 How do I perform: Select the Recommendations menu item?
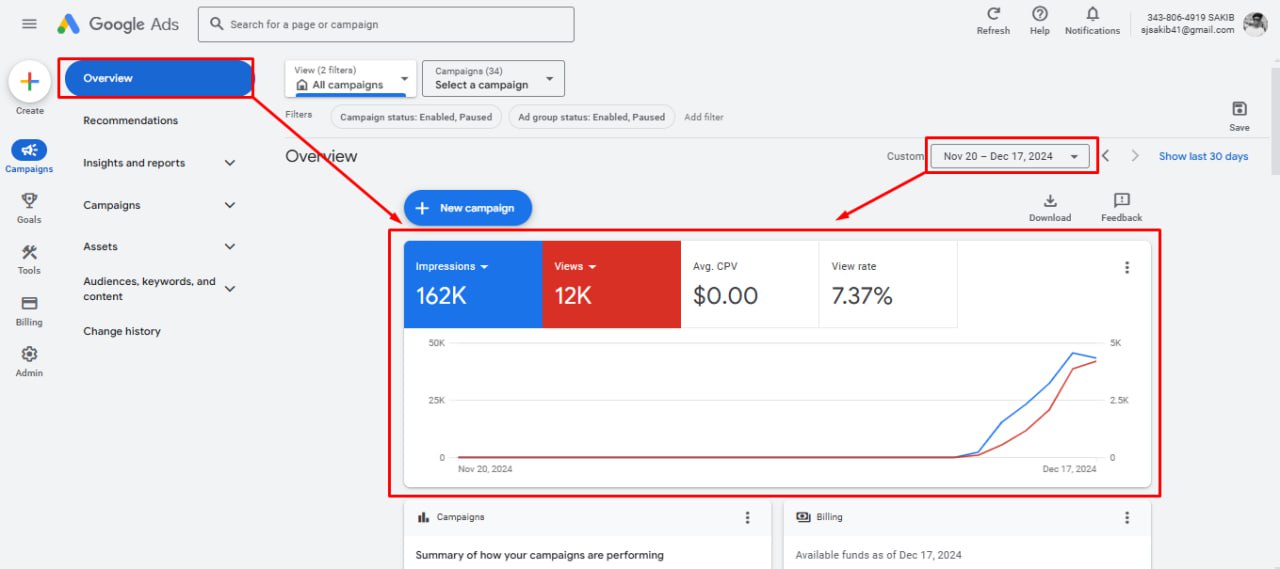tap(131, 121)
